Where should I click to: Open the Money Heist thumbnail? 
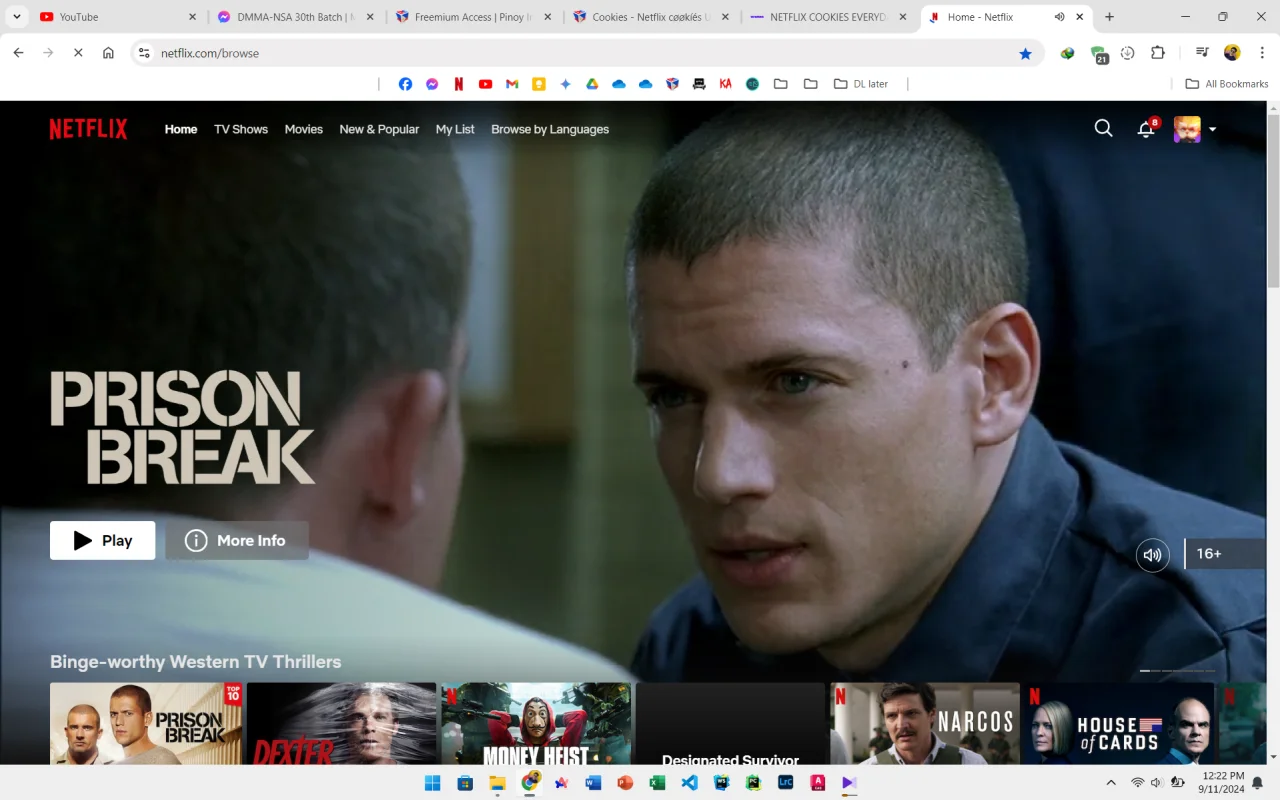536,724
